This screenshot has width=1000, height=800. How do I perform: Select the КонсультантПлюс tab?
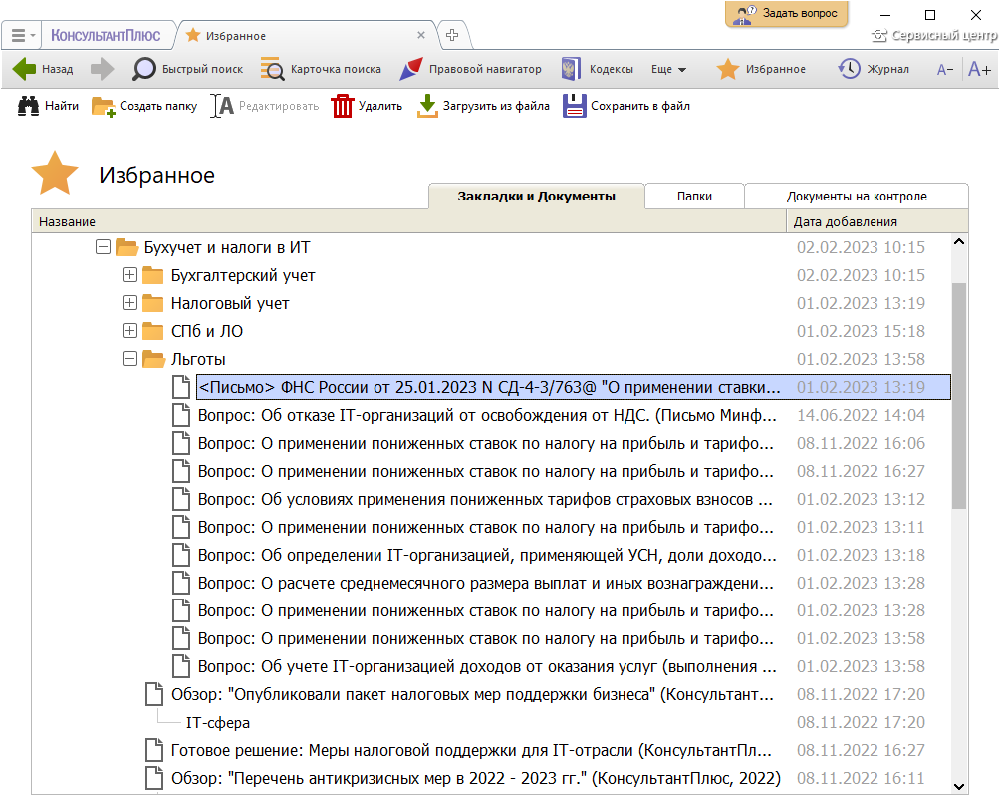(x=106, y=35)
